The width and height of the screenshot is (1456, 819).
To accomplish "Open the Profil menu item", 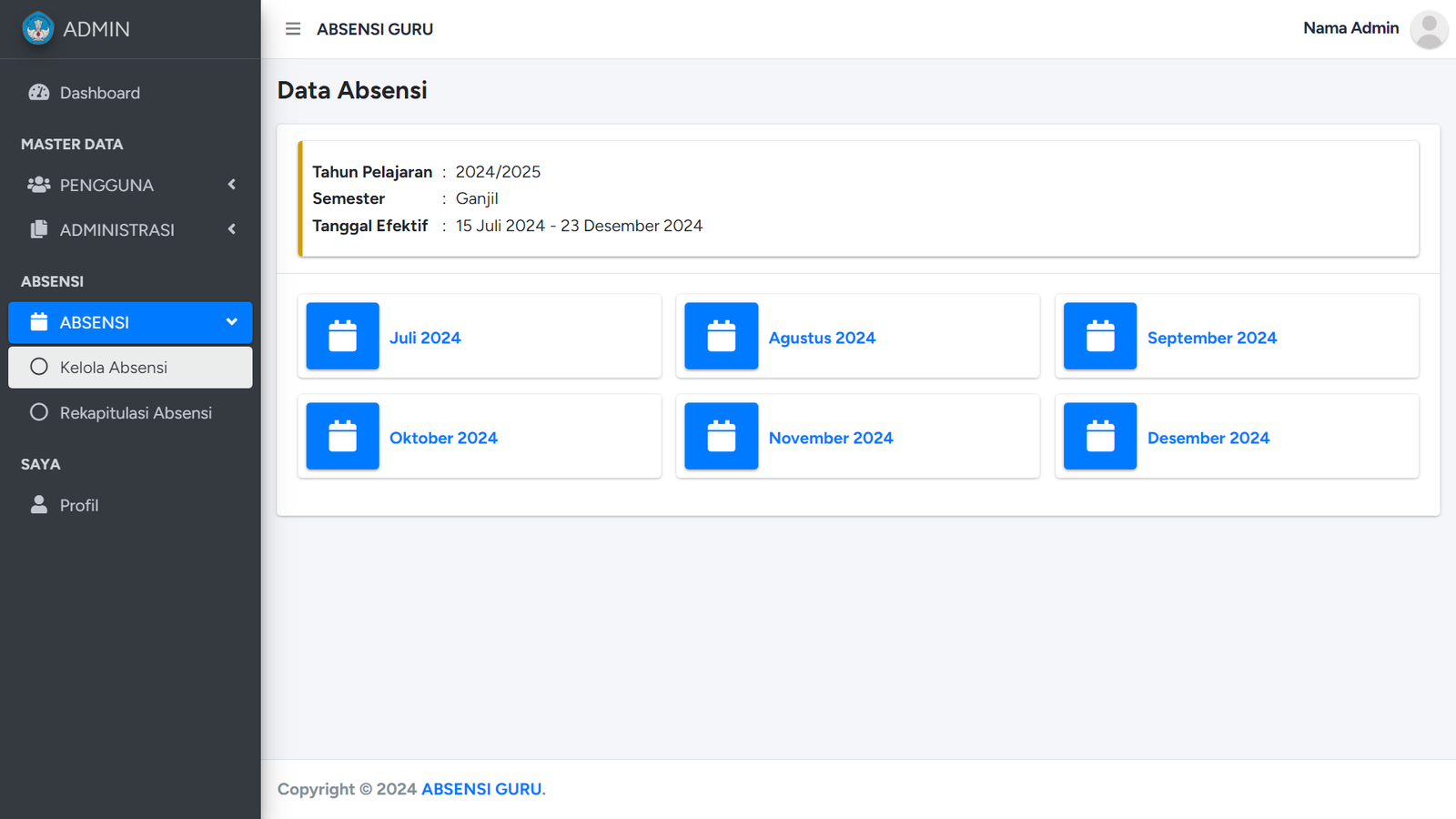I will coord(79,505).
